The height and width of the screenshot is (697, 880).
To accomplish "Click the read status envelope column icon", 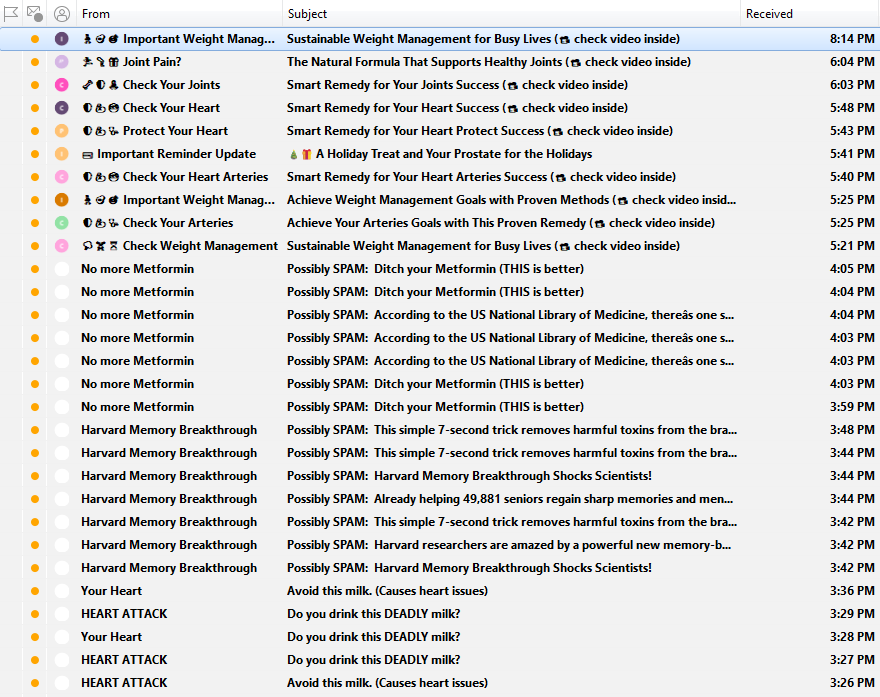I will pos(35,14).
